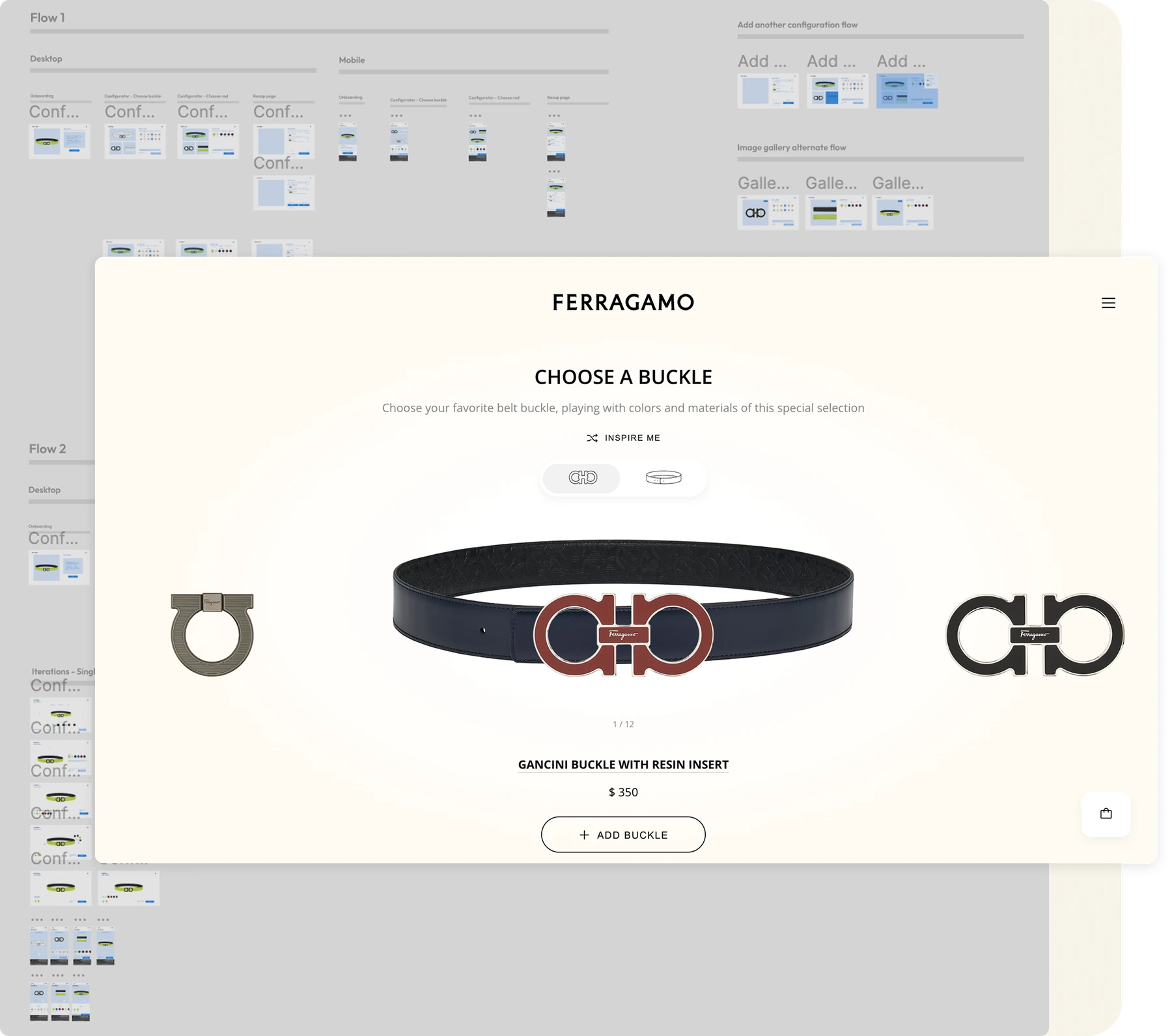This screenshot has height=1036, width=1172.
Task: Open Gancini Buckle With Resin Insert link
Action: tap(623, 764)
